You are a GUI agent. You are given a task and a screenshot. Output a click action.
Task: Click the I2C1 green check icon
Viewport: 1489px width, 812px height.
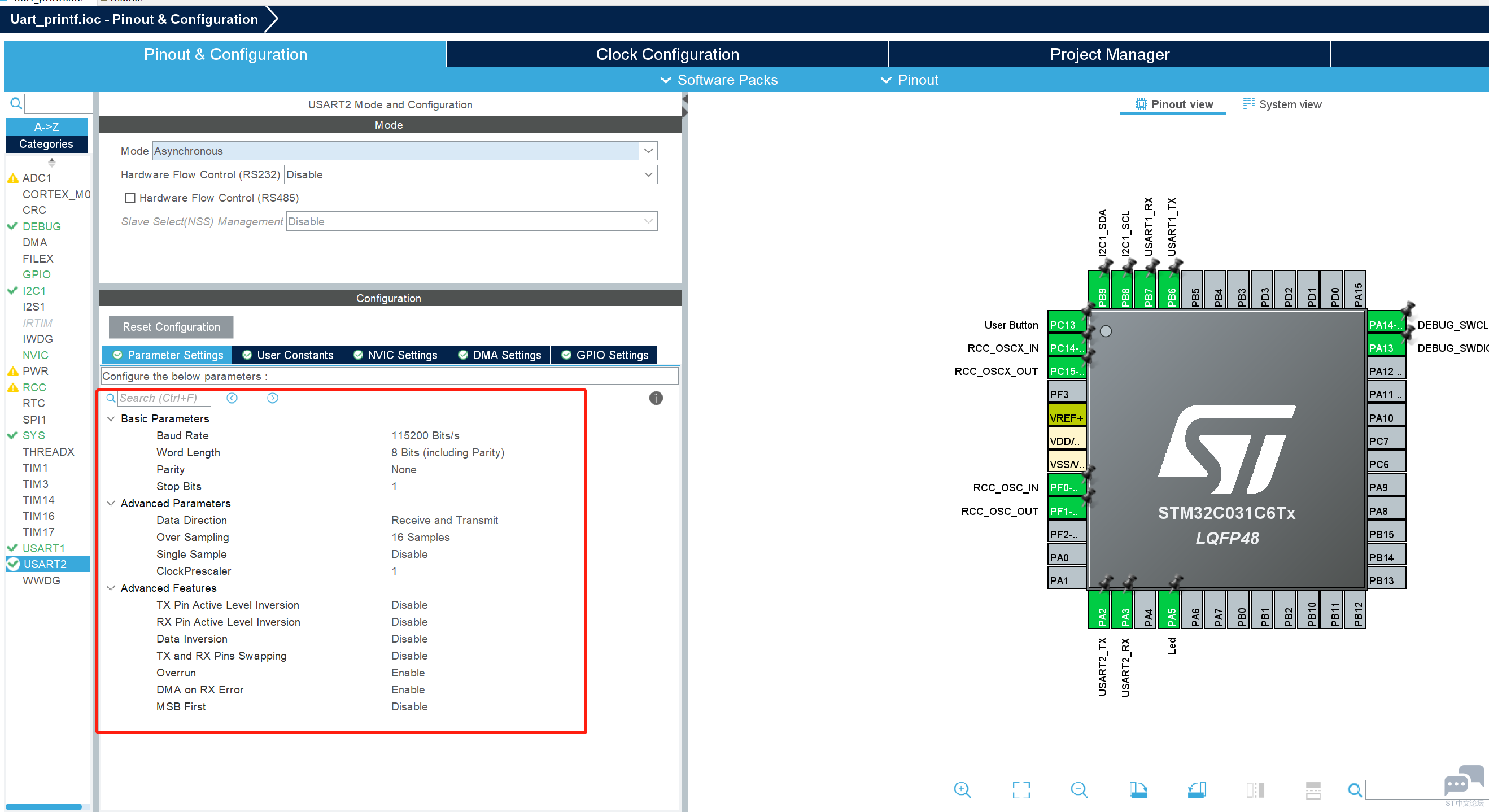point(12,290)
